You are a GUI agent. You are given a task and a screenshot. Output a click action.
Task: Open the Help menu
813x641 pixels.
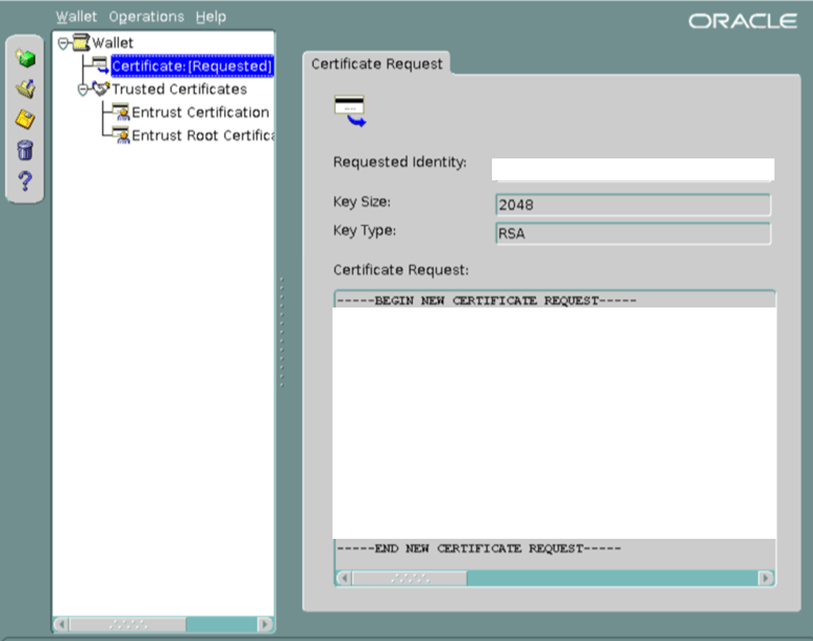pyautogui.click(x=211, y=17)
